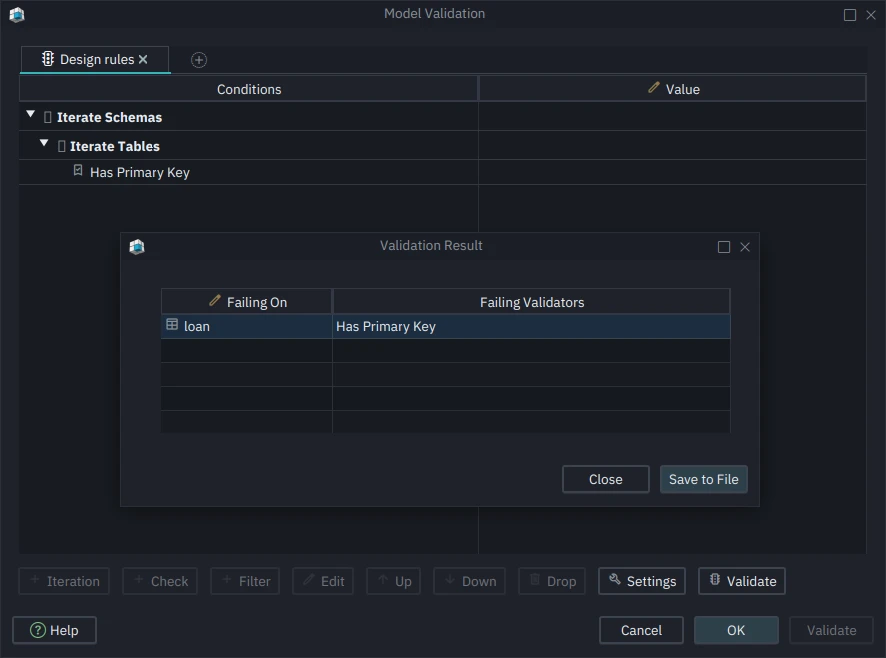Click the Filter button
886x658 pixels.
[245, 581]
